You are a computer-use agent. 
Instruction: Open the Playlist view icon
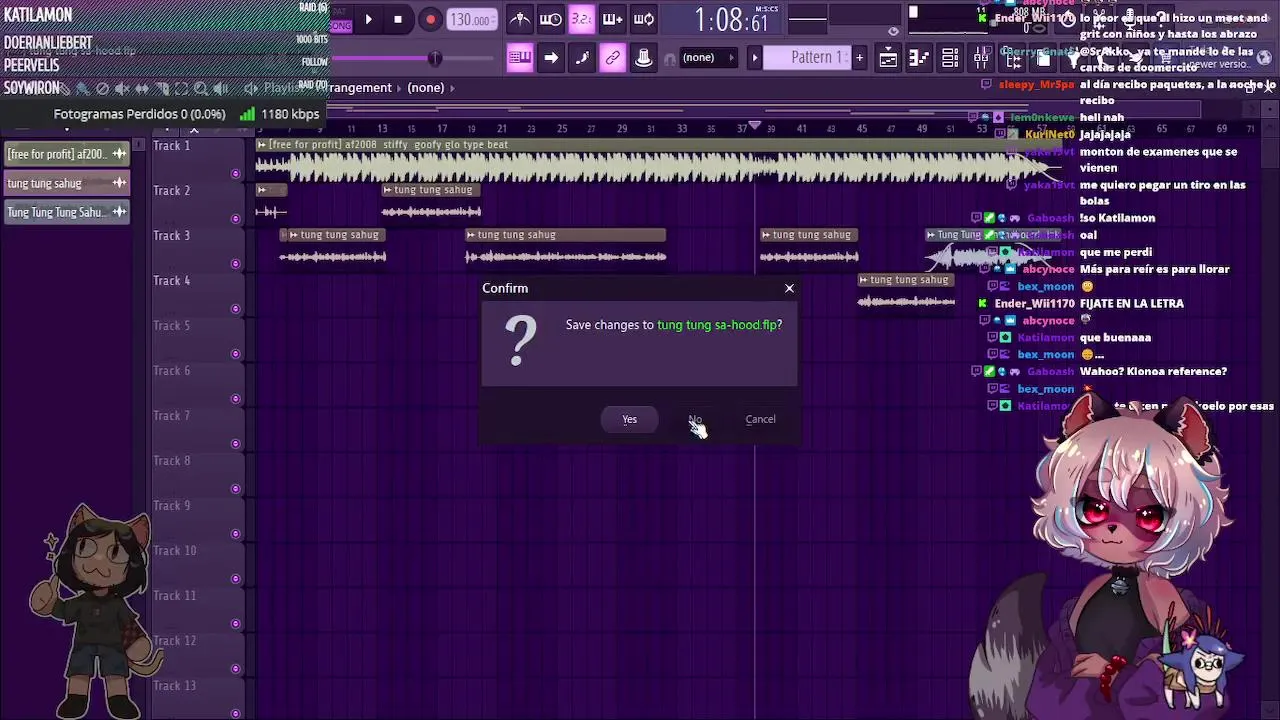click(888, 59)
